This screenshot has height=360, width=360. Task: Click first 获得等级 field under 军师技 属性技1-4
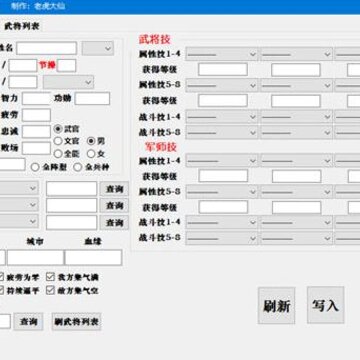(223, 176)
